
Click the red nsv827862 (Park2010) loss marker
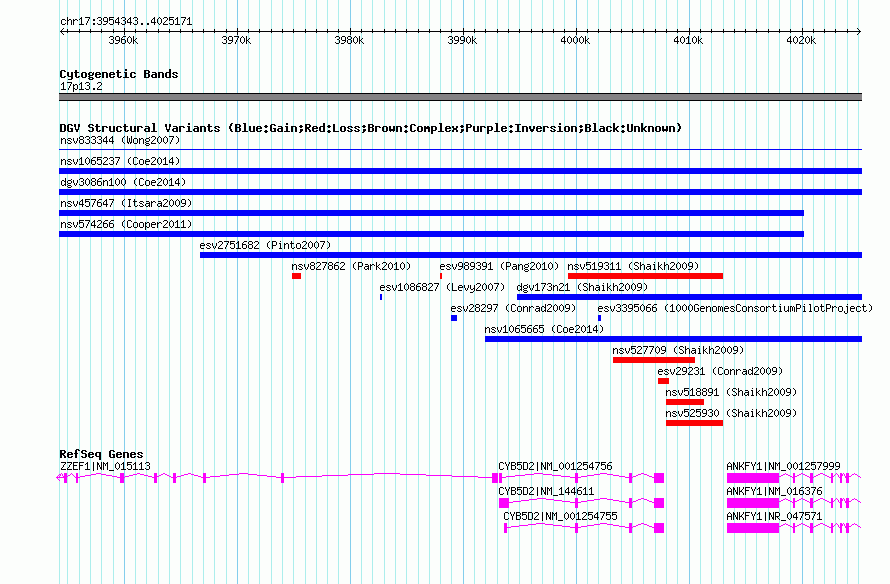click(x=296, y=276)
